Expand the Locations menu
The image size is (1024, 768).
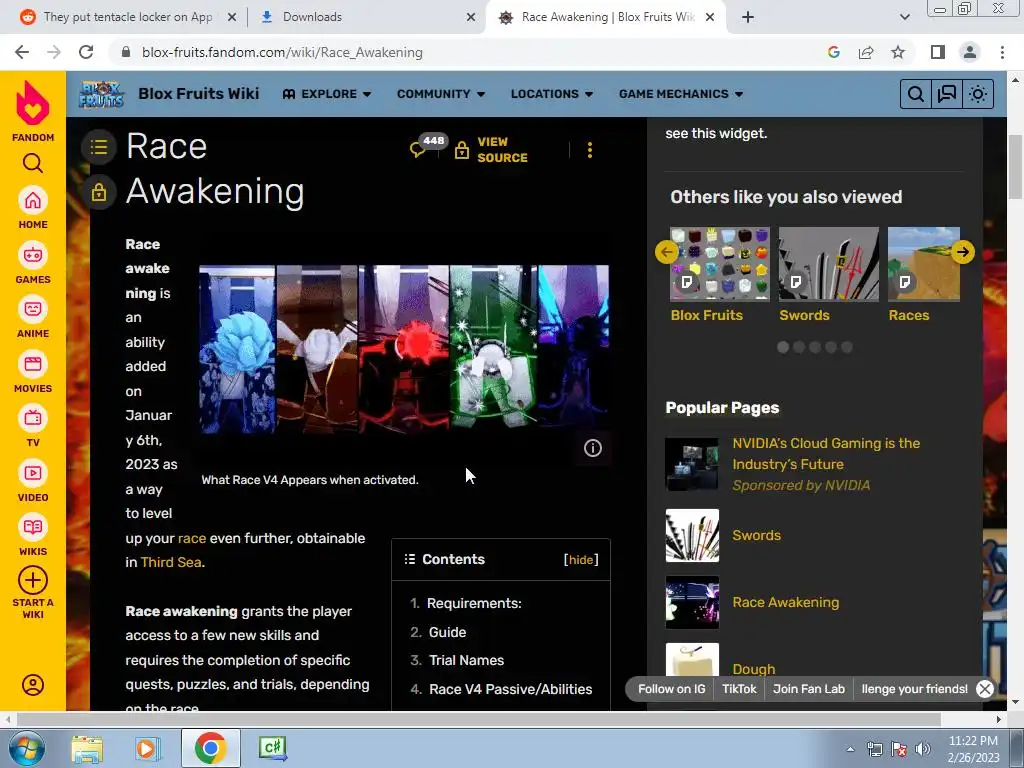[552, 94]
